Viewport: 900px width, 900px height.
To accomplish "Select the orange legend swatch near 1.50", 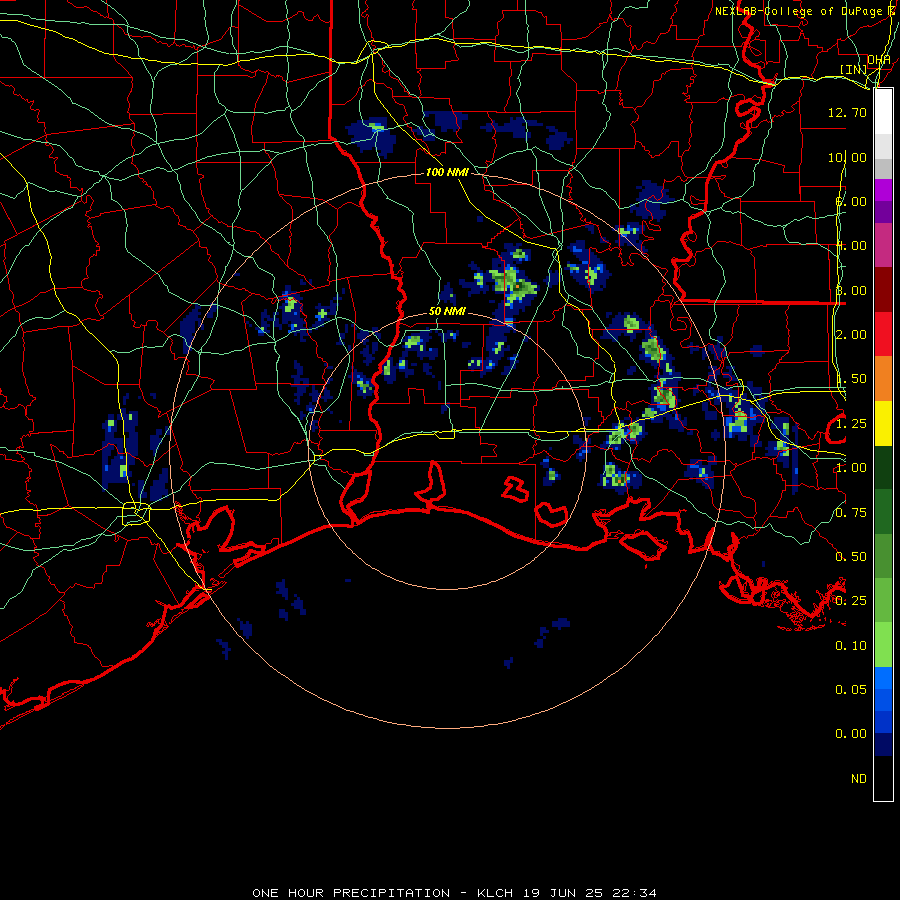I will [883, 378].
